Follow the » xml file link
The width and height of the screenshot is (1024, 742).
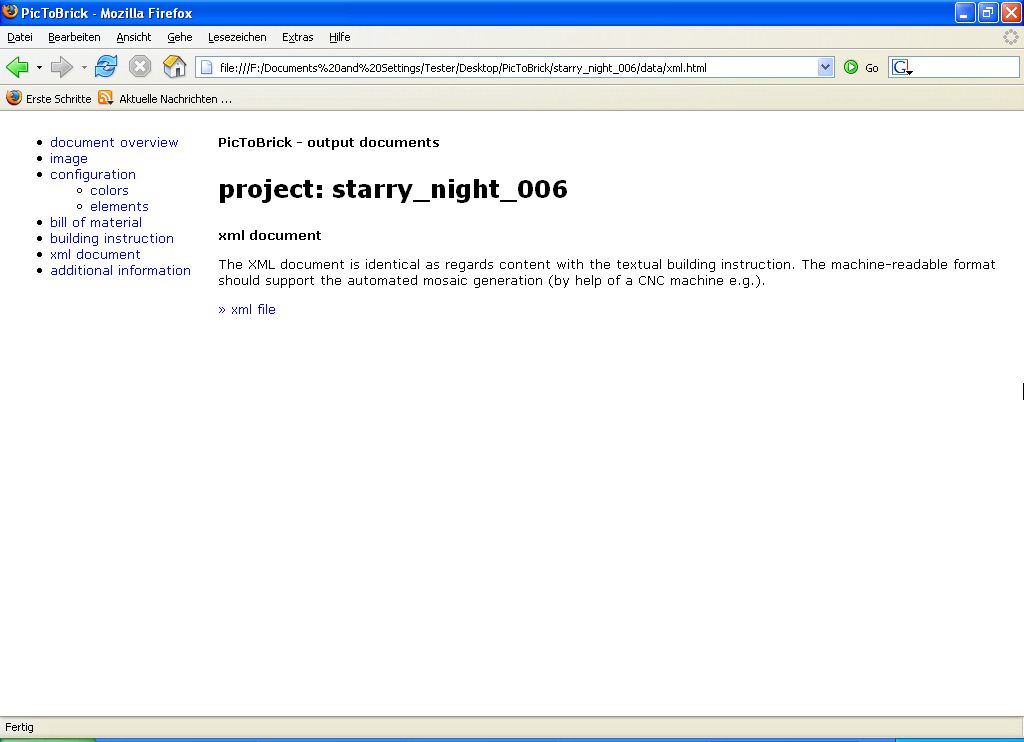point(247,310)
